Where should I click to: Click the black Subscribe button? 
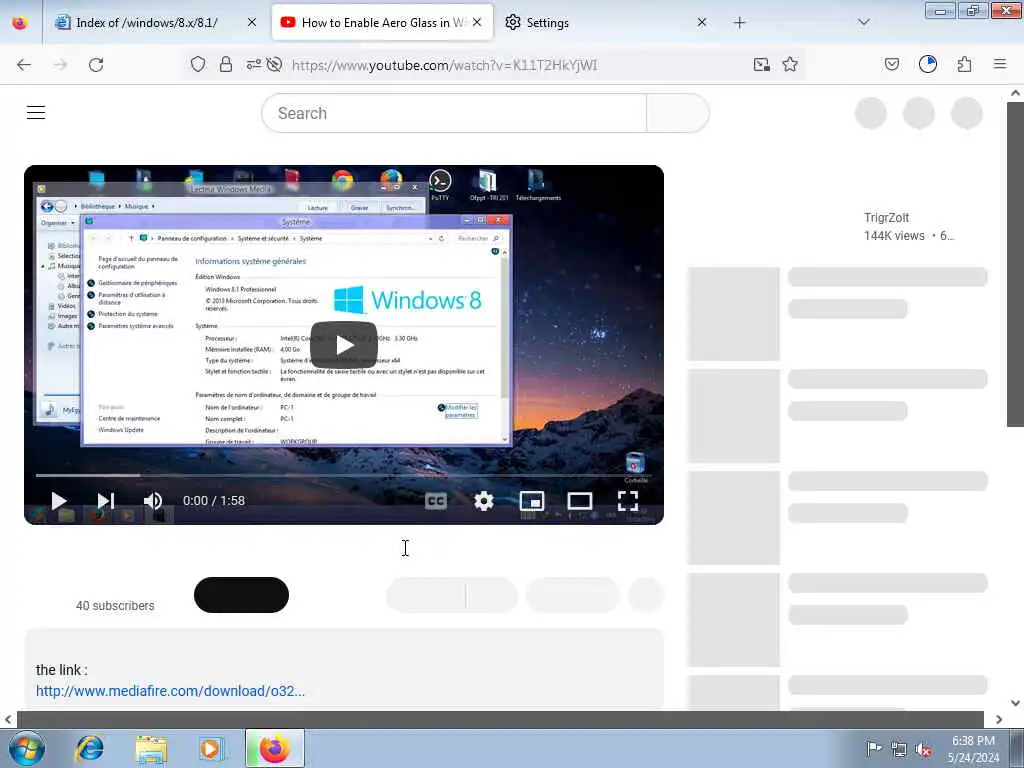241,595
